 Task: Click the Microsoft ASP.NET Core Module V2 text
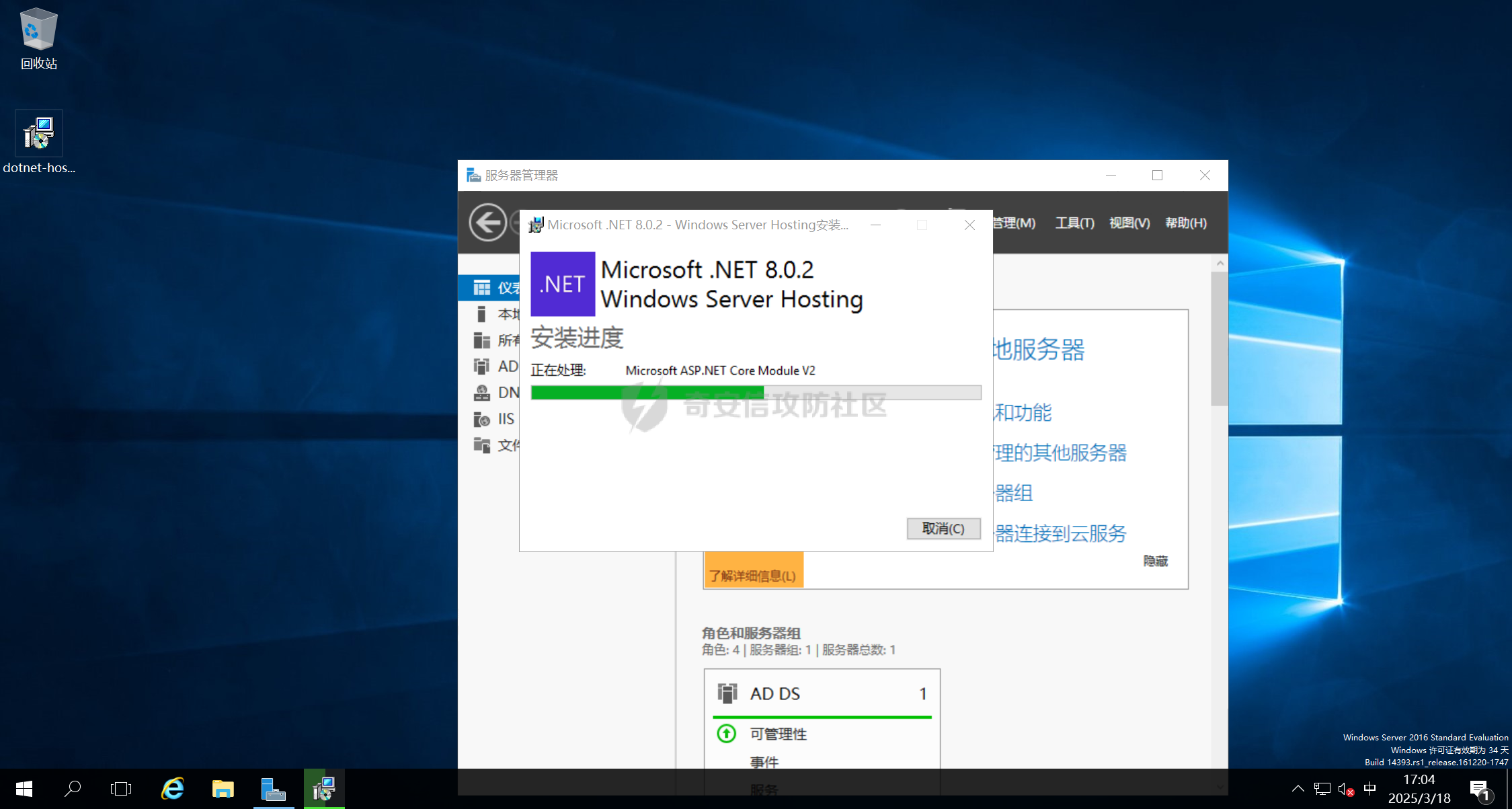[720, 371]
